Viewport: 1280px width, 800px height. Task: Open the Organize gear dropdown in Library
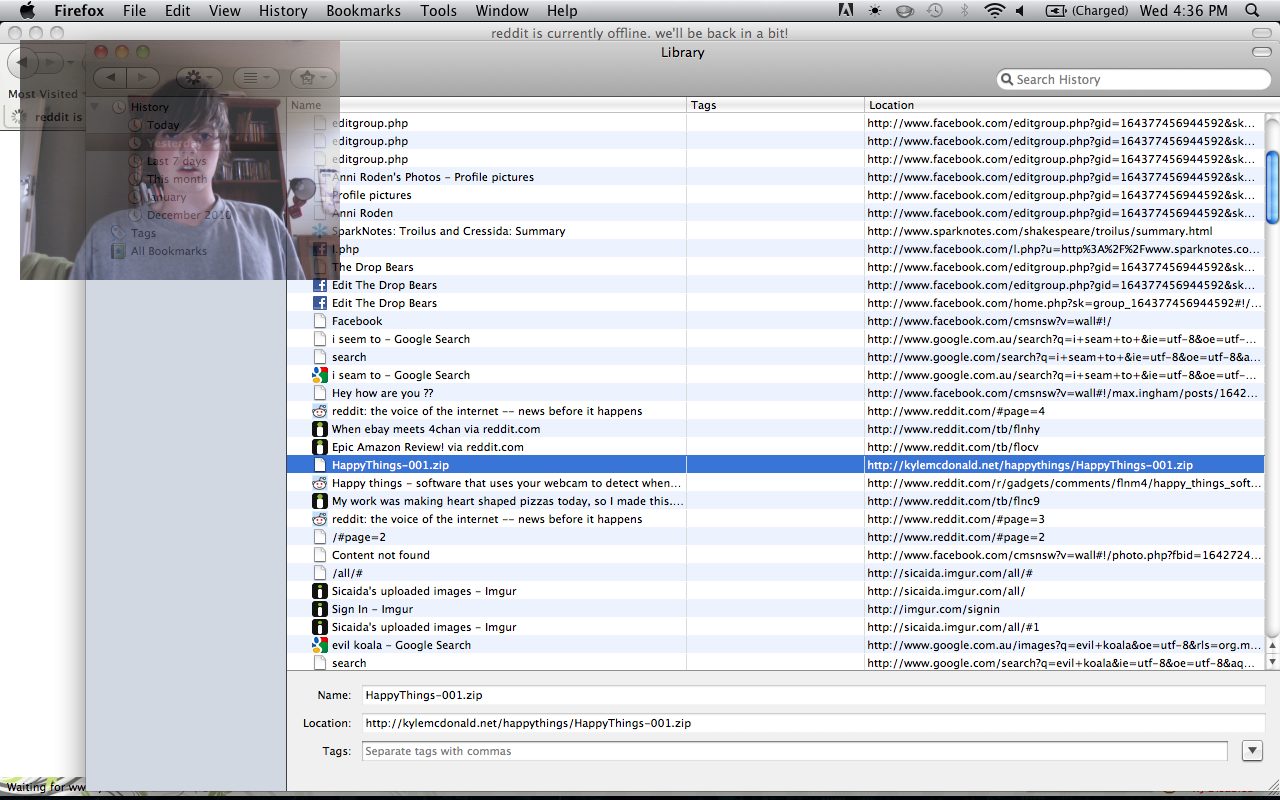pos(199,78)
